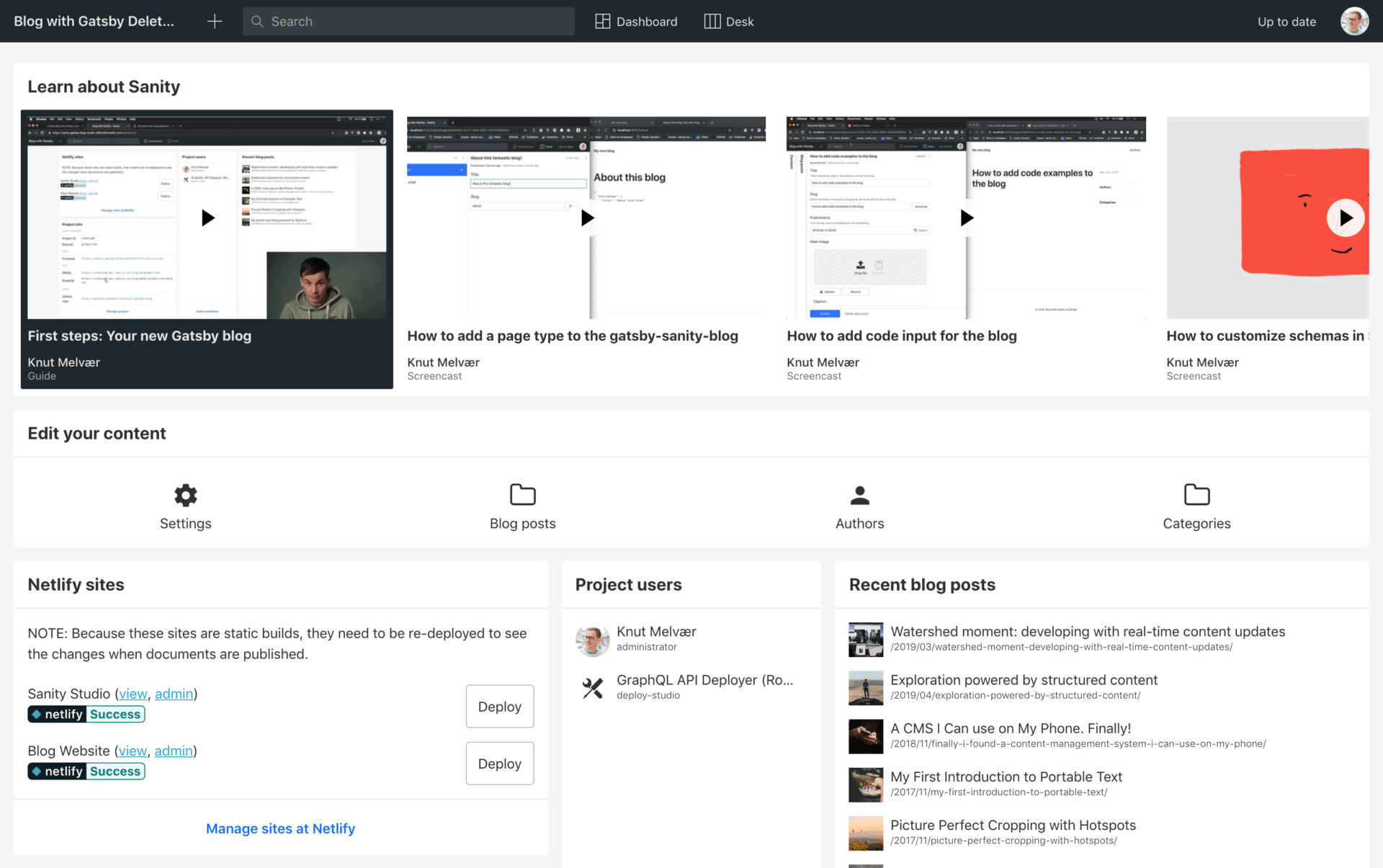Image resolution: width=1383 pixels, height=868 pixels.
Task: Switch to the Desk tab
Action: point(729,22)
